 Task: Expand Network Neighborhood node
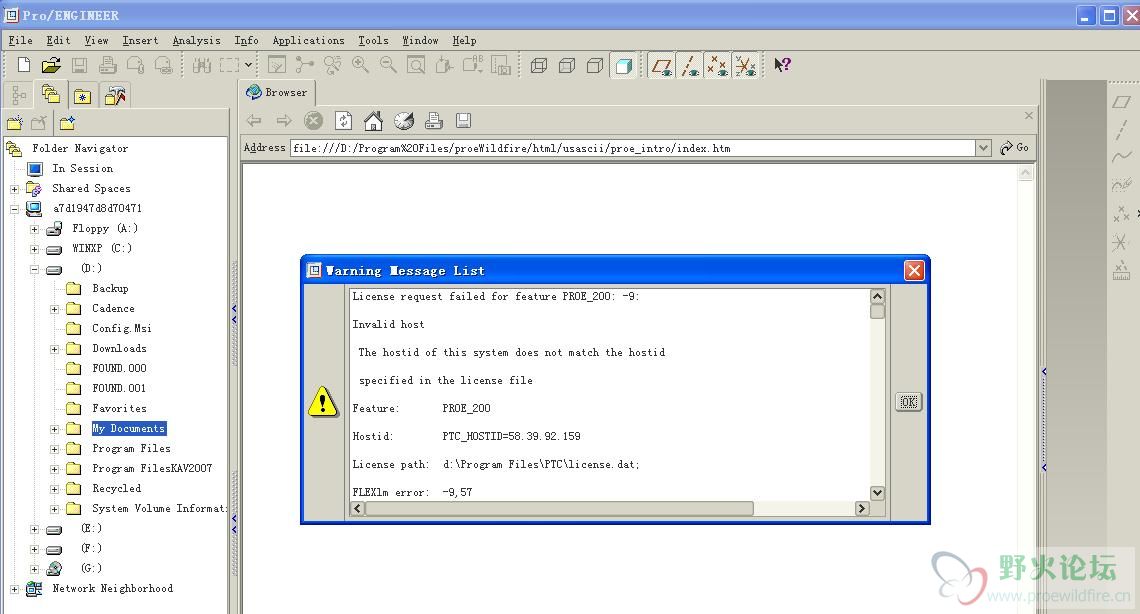[x=15, y=589]
